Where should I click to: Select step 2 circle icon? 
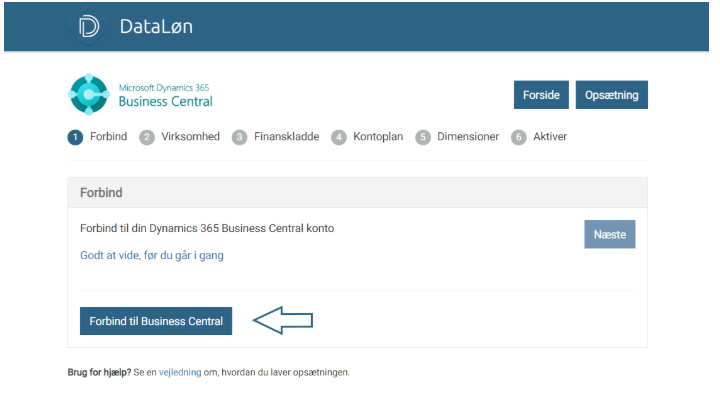pyautogui.click(x=147, y=137)
